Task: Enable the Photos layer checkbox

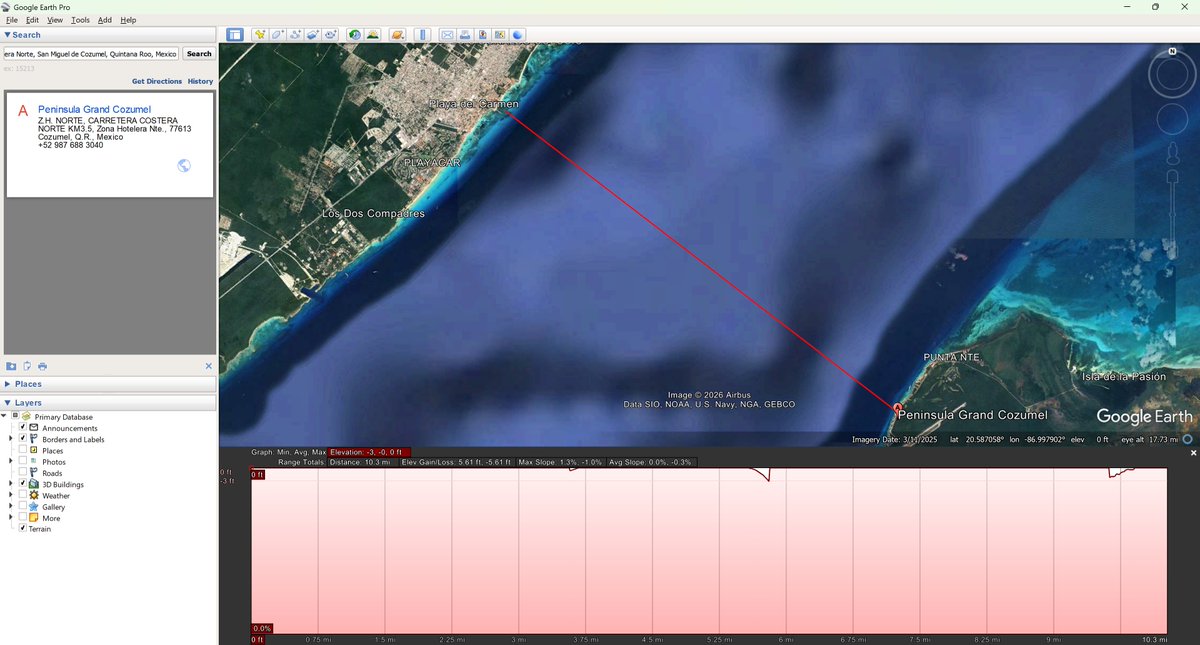Action: click(23, 462)
